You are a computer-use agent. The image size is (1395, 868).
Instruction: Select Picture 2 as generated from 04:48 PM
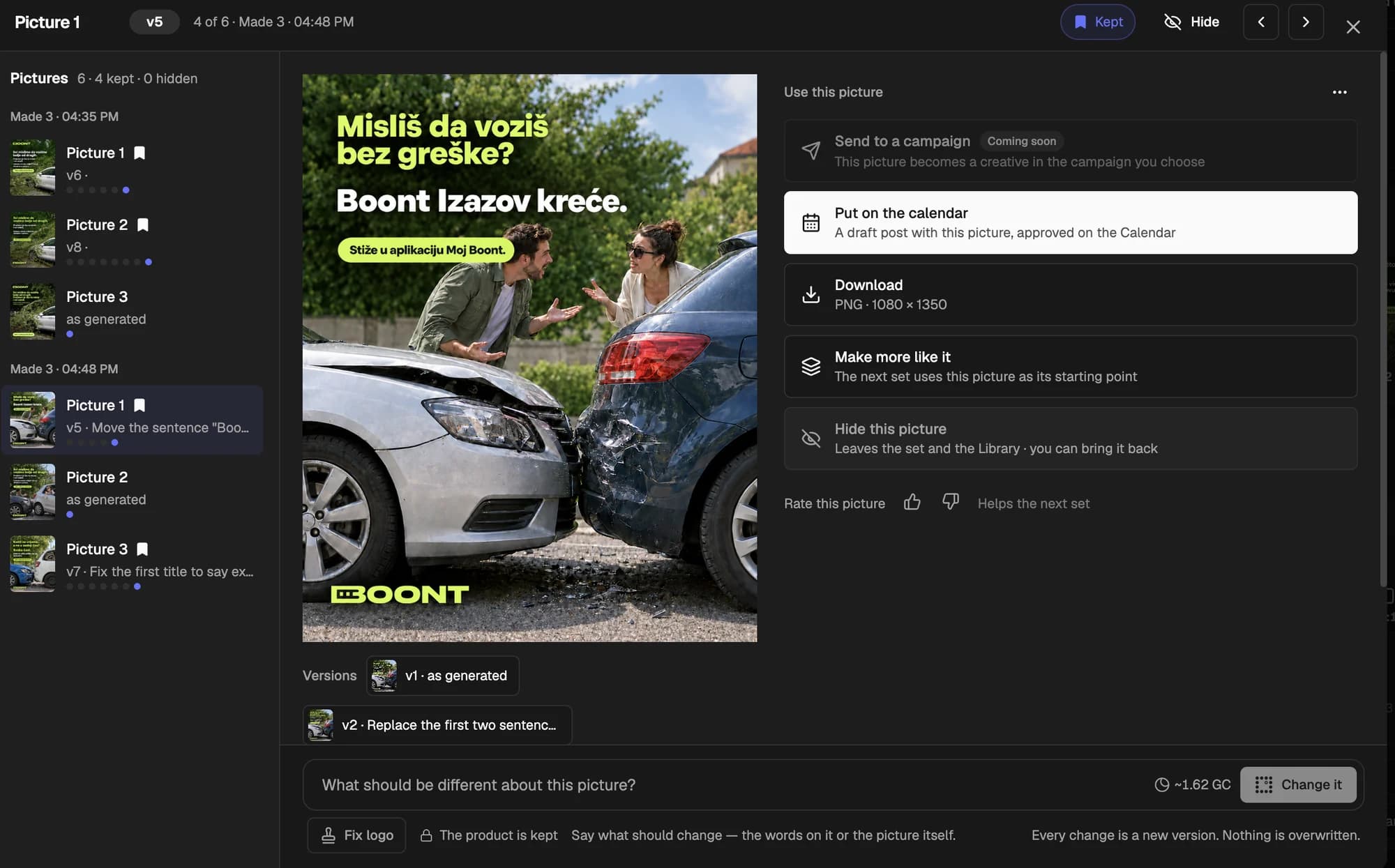pos(133,492)
